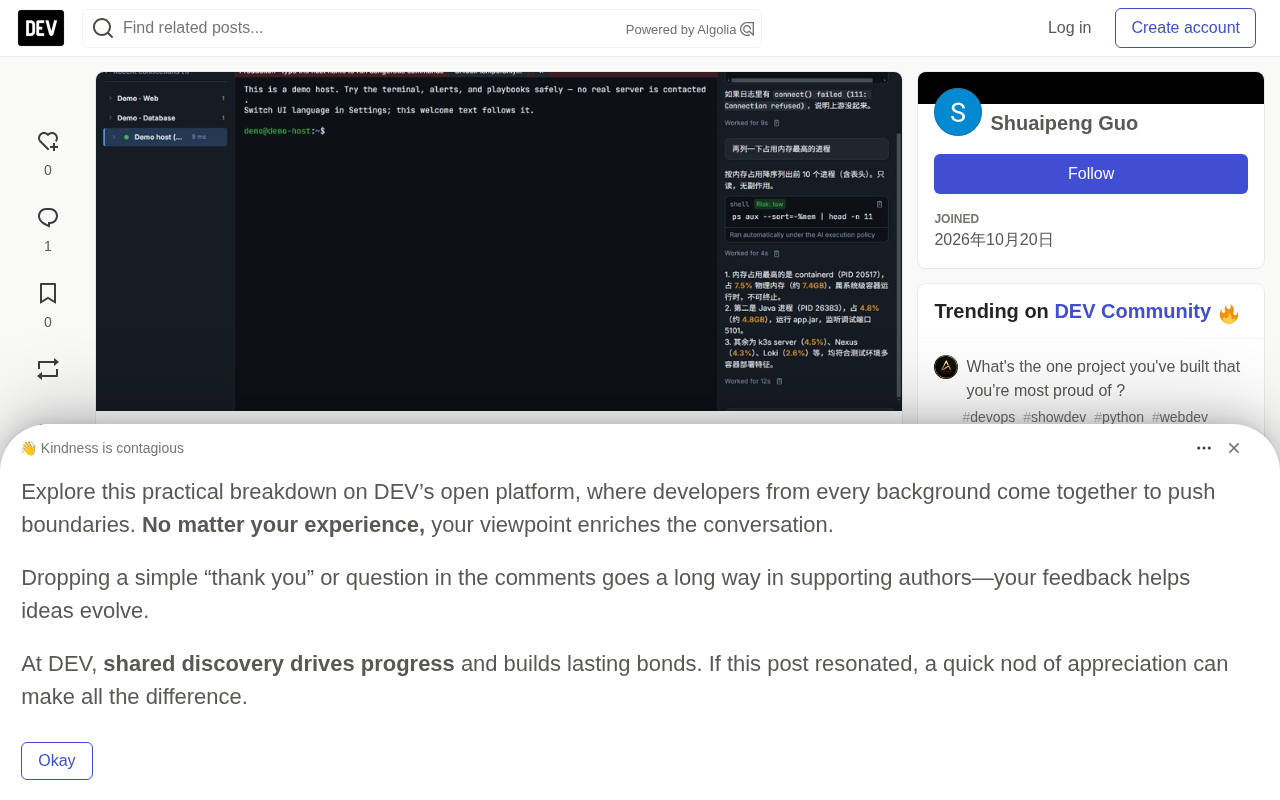Screen dimensions: 1280x800
Task: Select the #showdev tag
Action: tap(1055, 417)
